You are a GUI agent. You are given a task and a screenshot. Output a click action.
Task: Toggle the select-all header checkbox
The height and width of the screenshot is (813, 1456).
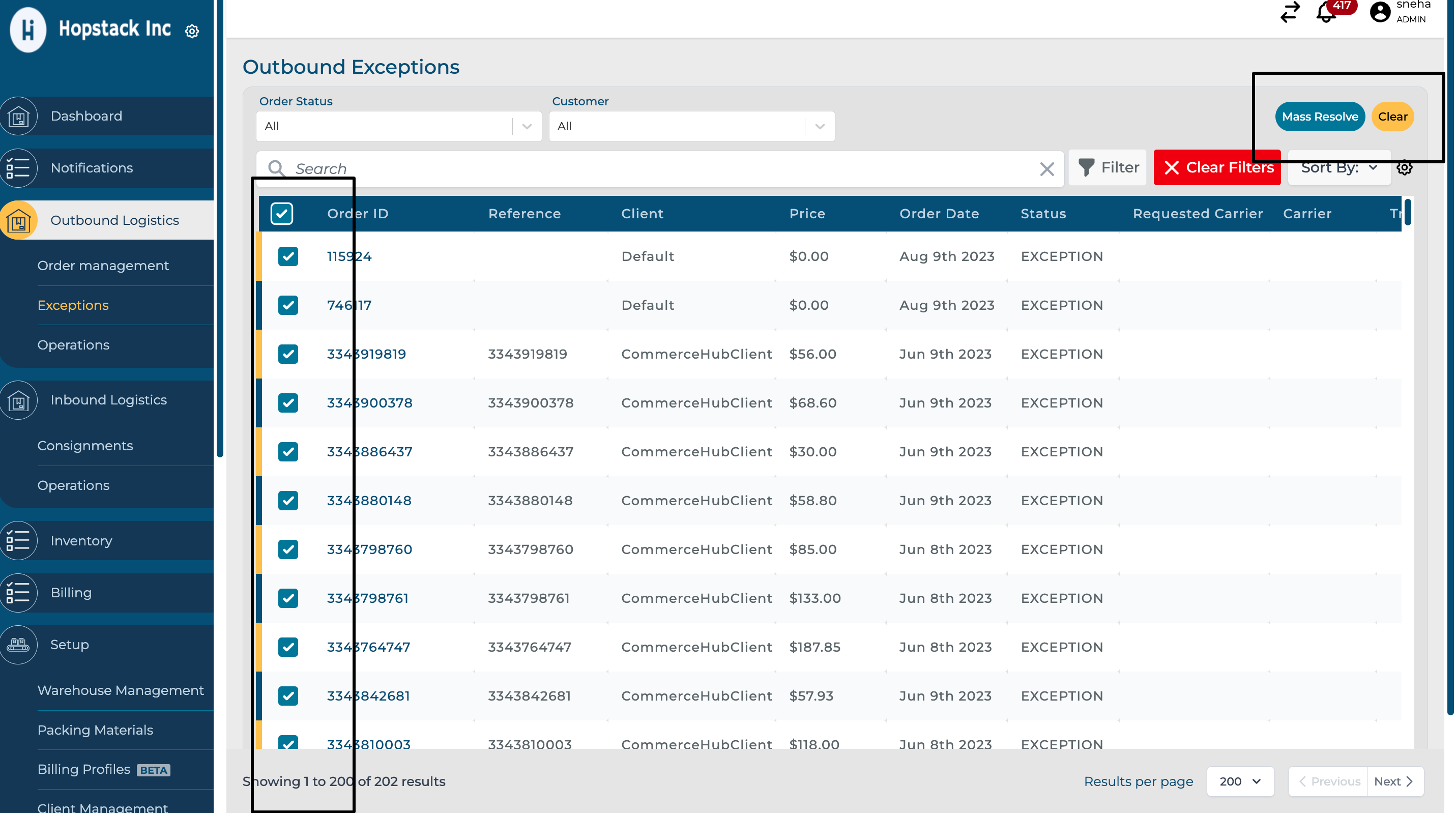(281, 214)
